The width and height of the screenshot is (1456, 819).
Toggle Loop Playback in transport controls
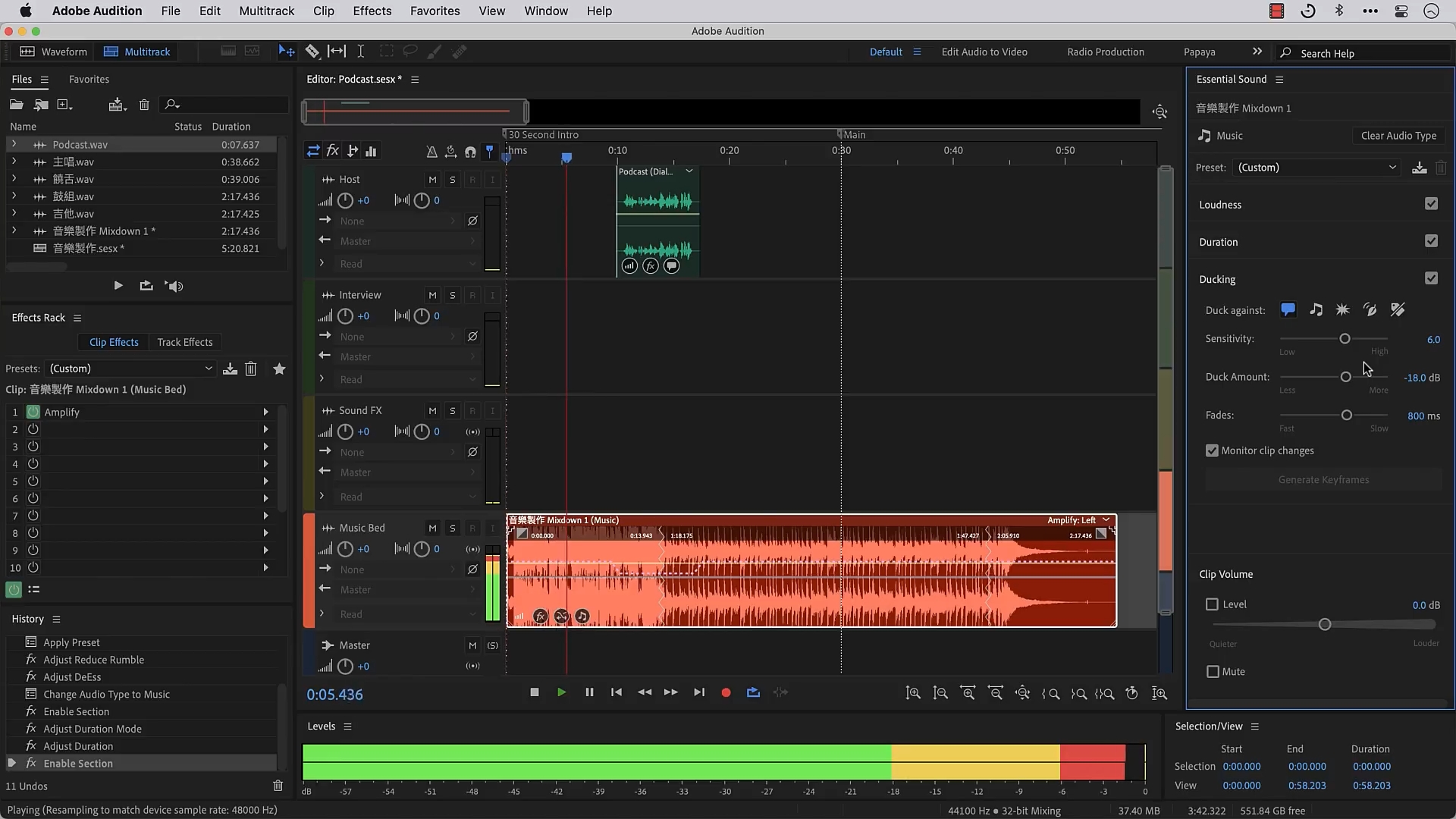tap(753, 692)
